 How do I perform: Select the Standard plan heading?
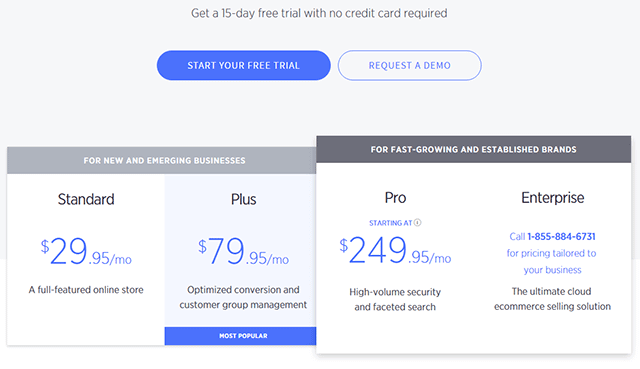pyautogui.click(x=86, y=199)
